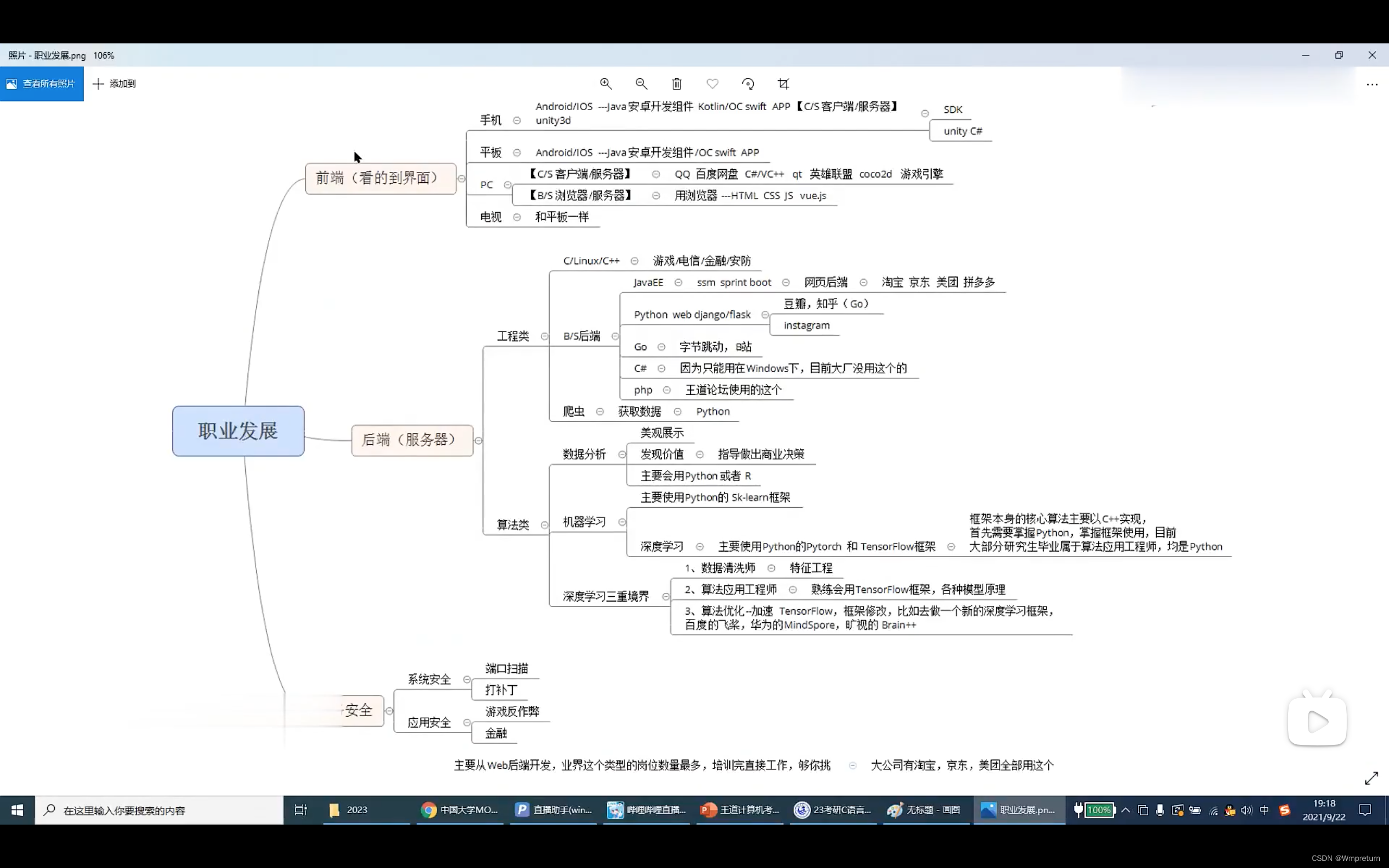Collapse the 系统安全 branch toggle
The width and height of the screenshot is (1389, 868).
point(467,680)
